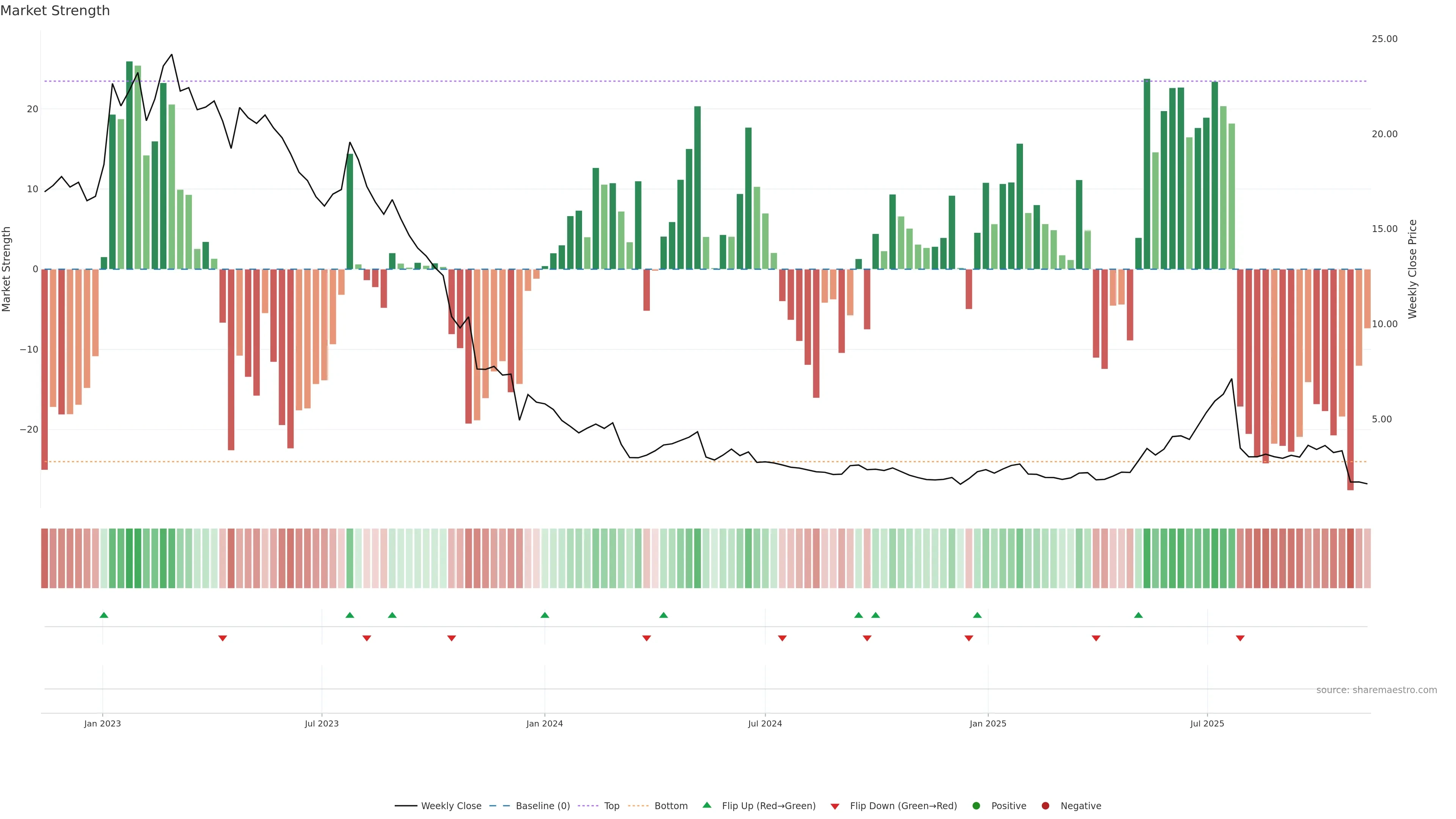
Task: Click the Jan 2025 x-axis label
Action: click(x=987, y=723)
